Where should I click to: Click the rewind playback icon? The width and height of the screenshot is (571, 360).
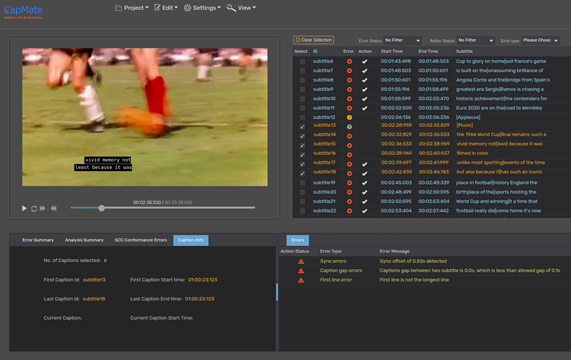click(54, 208)
